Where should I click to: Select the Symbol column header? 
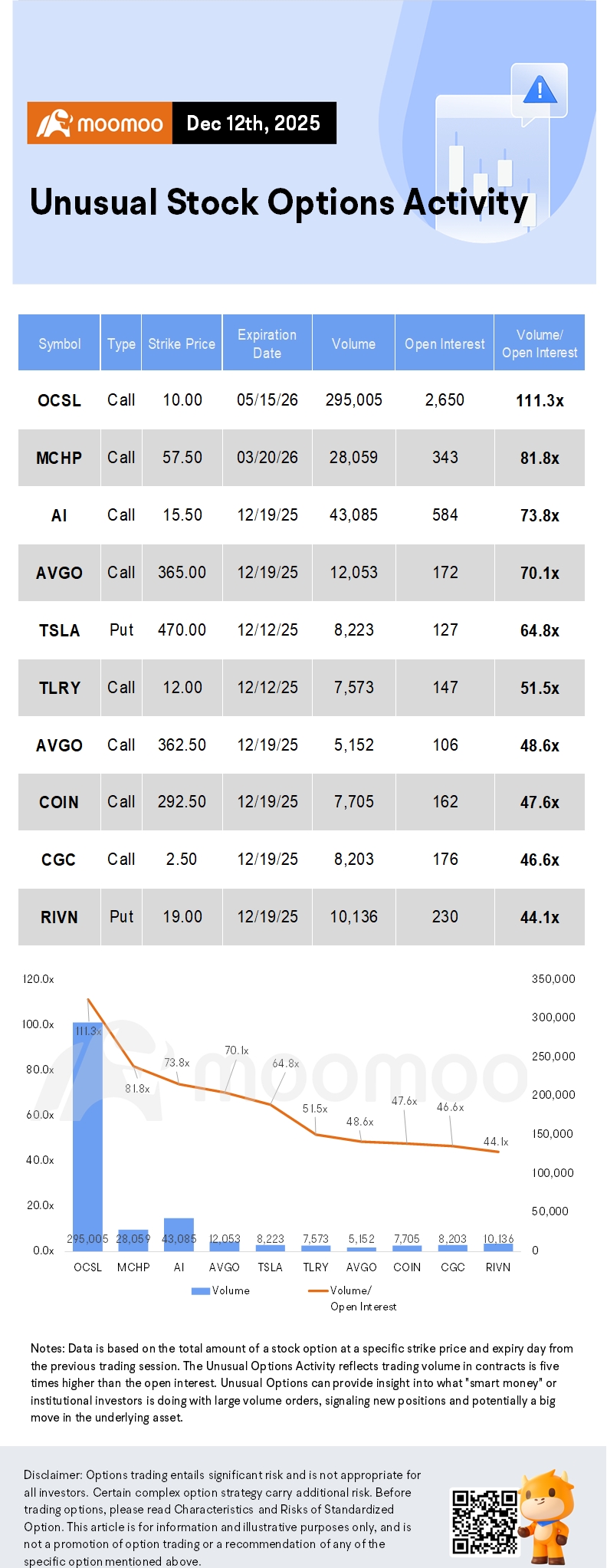pos(59,344)
